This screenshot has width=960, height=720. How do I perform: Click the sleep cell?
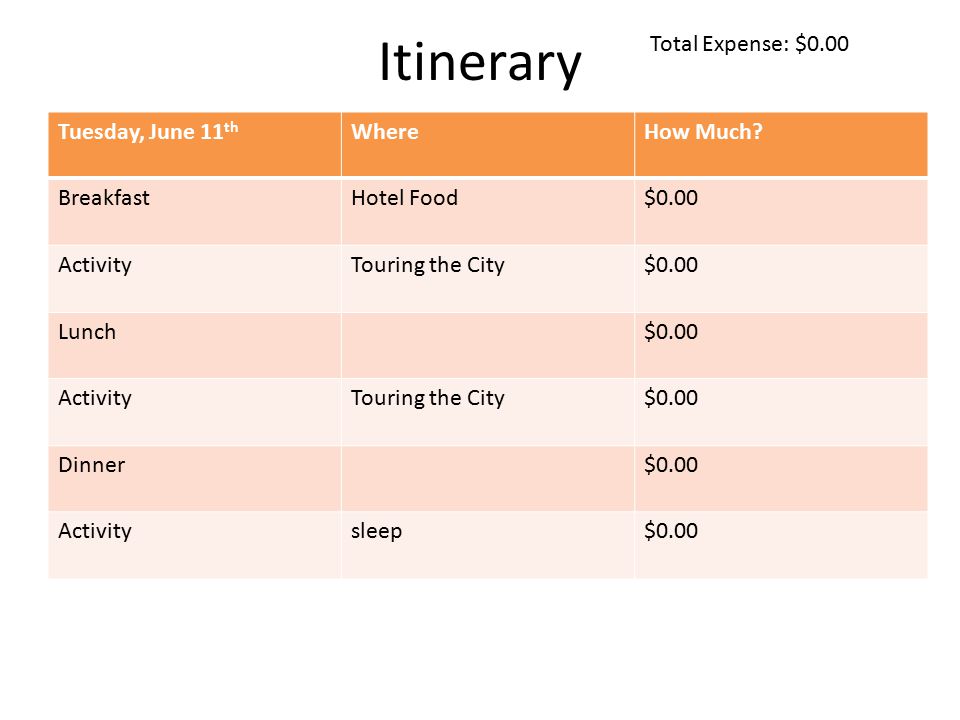click(487, 545)
